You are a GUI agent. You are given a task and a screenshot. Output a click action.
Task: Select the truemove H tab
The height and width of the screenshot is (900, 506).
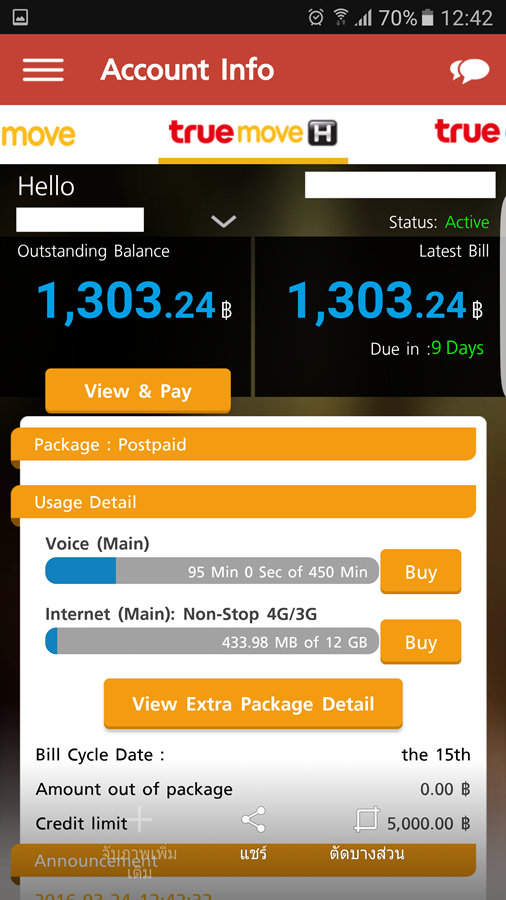click(x=253, y=133)
